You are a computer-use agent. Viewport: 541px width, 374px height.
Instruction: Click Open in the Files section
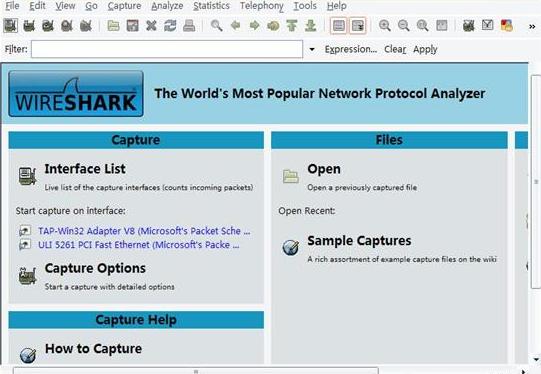pyautogui.click(x=324, y=169)
